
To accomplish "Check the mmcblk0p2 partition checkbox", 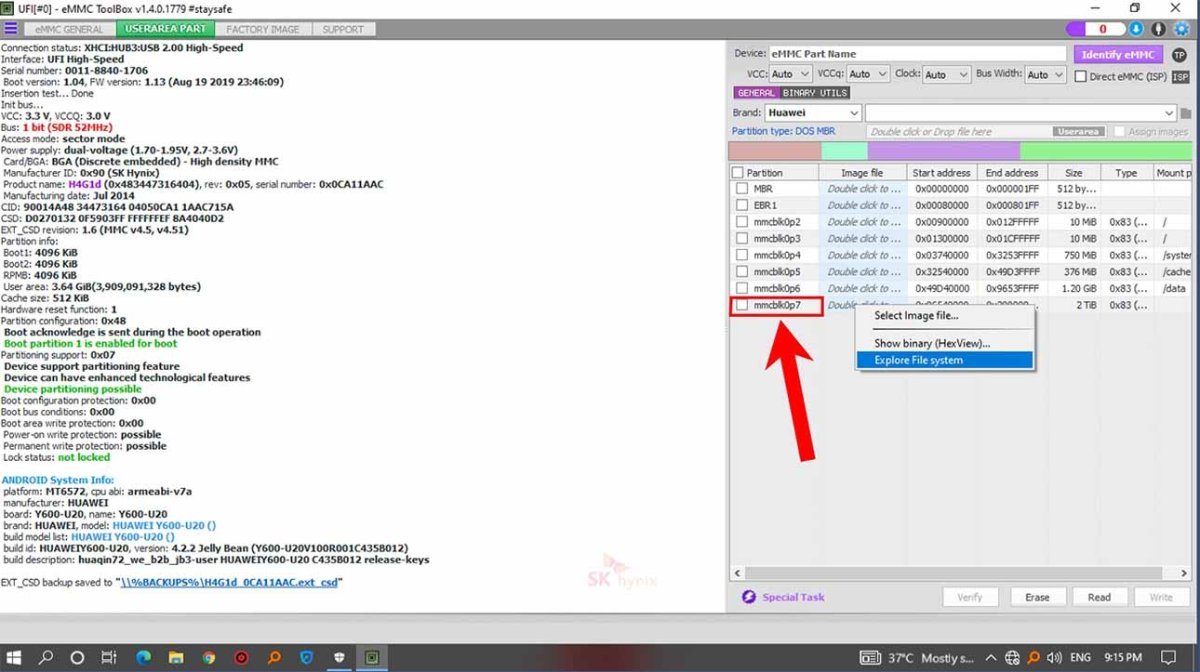I will tap(742, 222).
